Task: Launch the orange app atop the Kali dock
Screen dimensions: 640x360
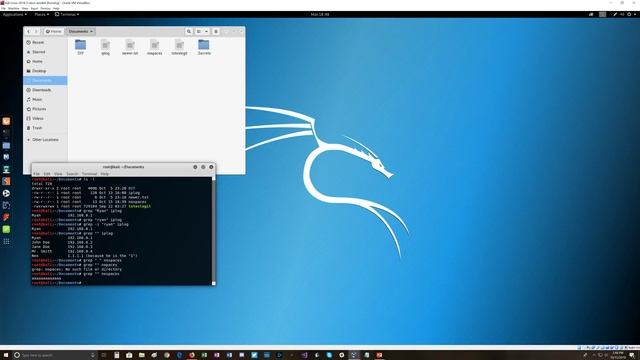Action: point(6,121)
